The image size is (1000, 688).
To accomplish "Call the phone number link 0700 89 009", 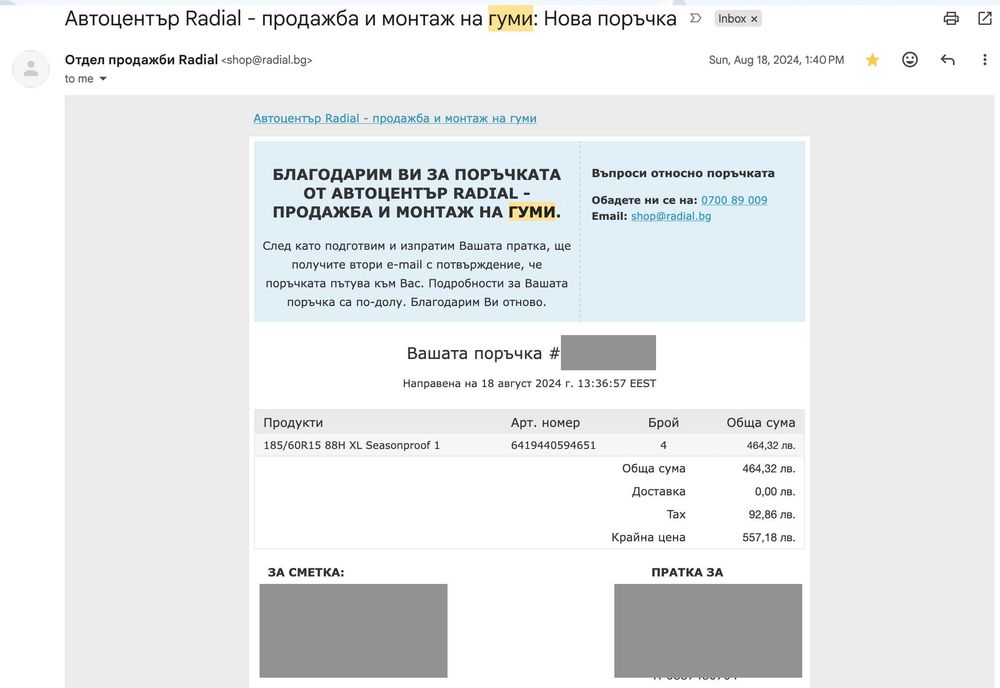I will [x=734, y=200].
